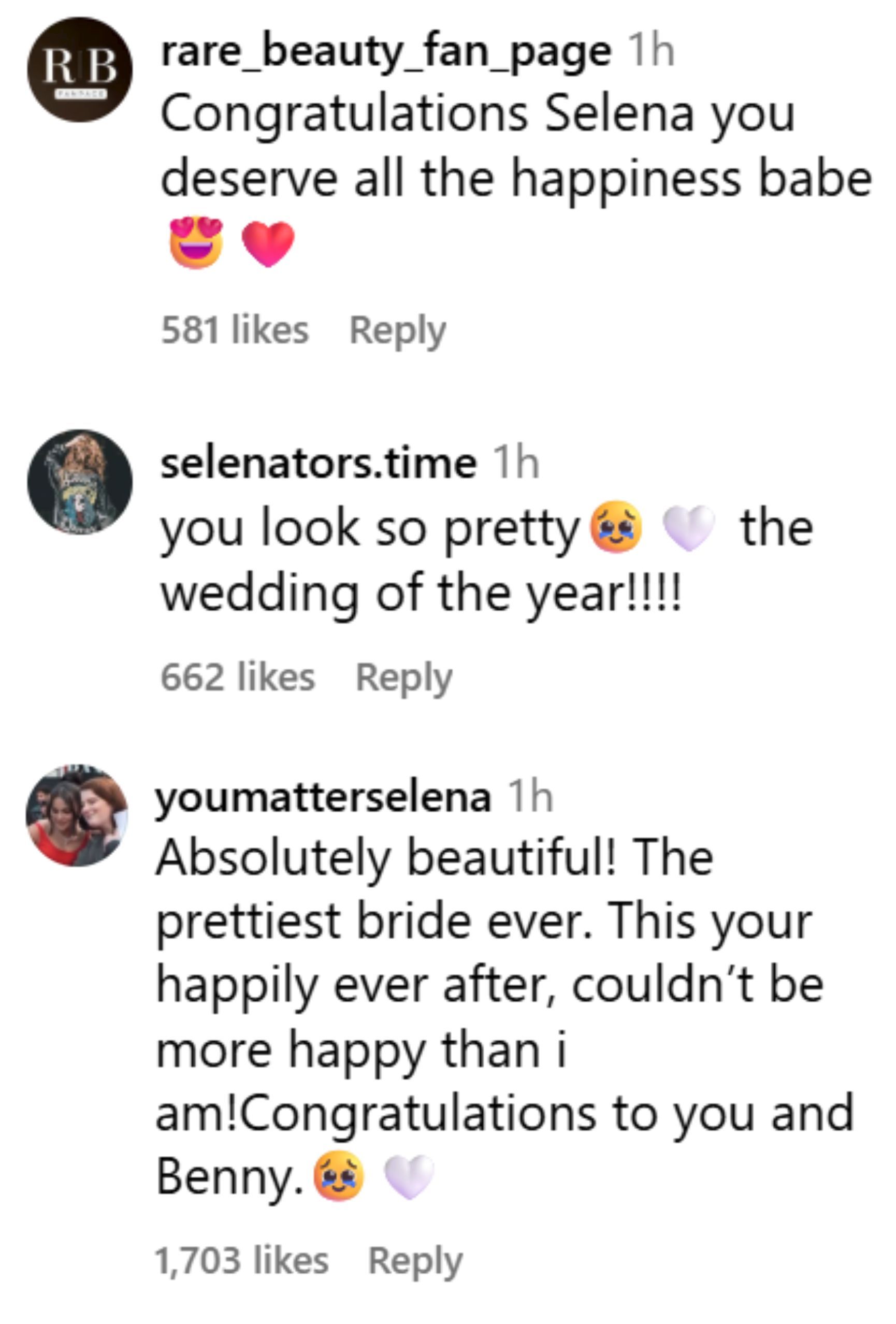
Task: Show who gave the 581 likes
Action: [x=235, y=330]
